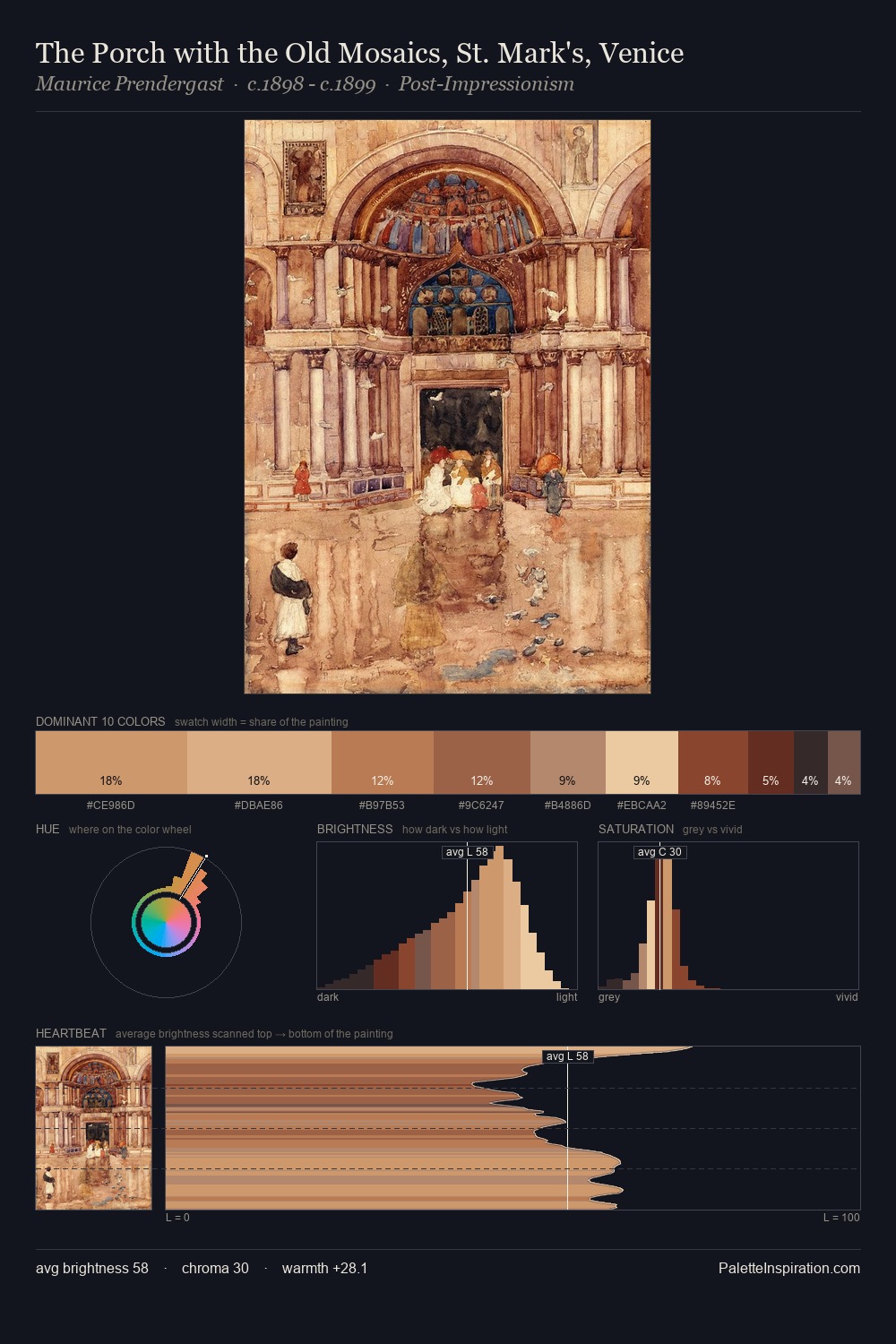896x1344 pixels.
Task: Click the brightness histogram chart
Action: [x=447, y=916]
